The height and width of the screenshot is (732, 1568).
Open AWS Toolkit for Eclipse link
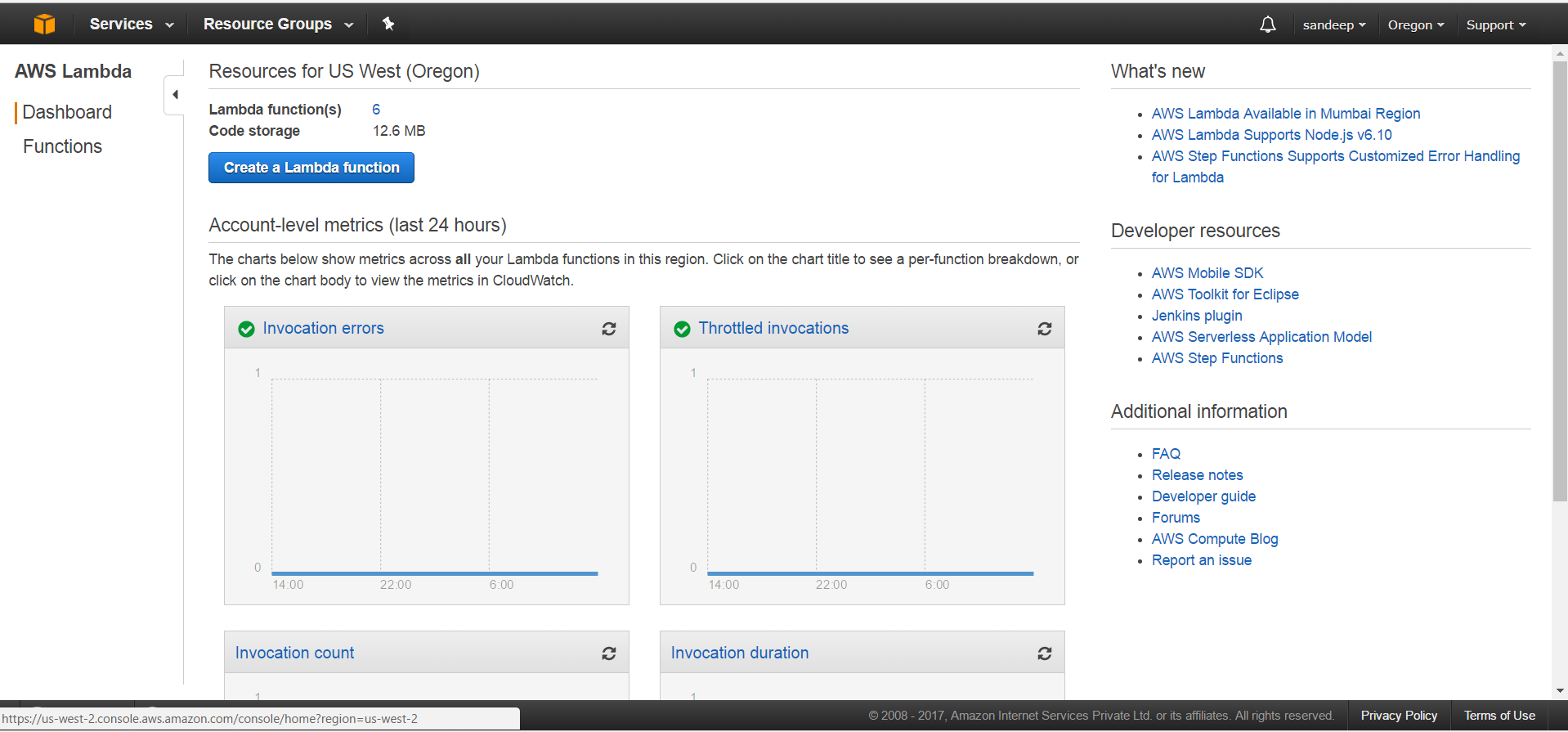coord(1225,294)
